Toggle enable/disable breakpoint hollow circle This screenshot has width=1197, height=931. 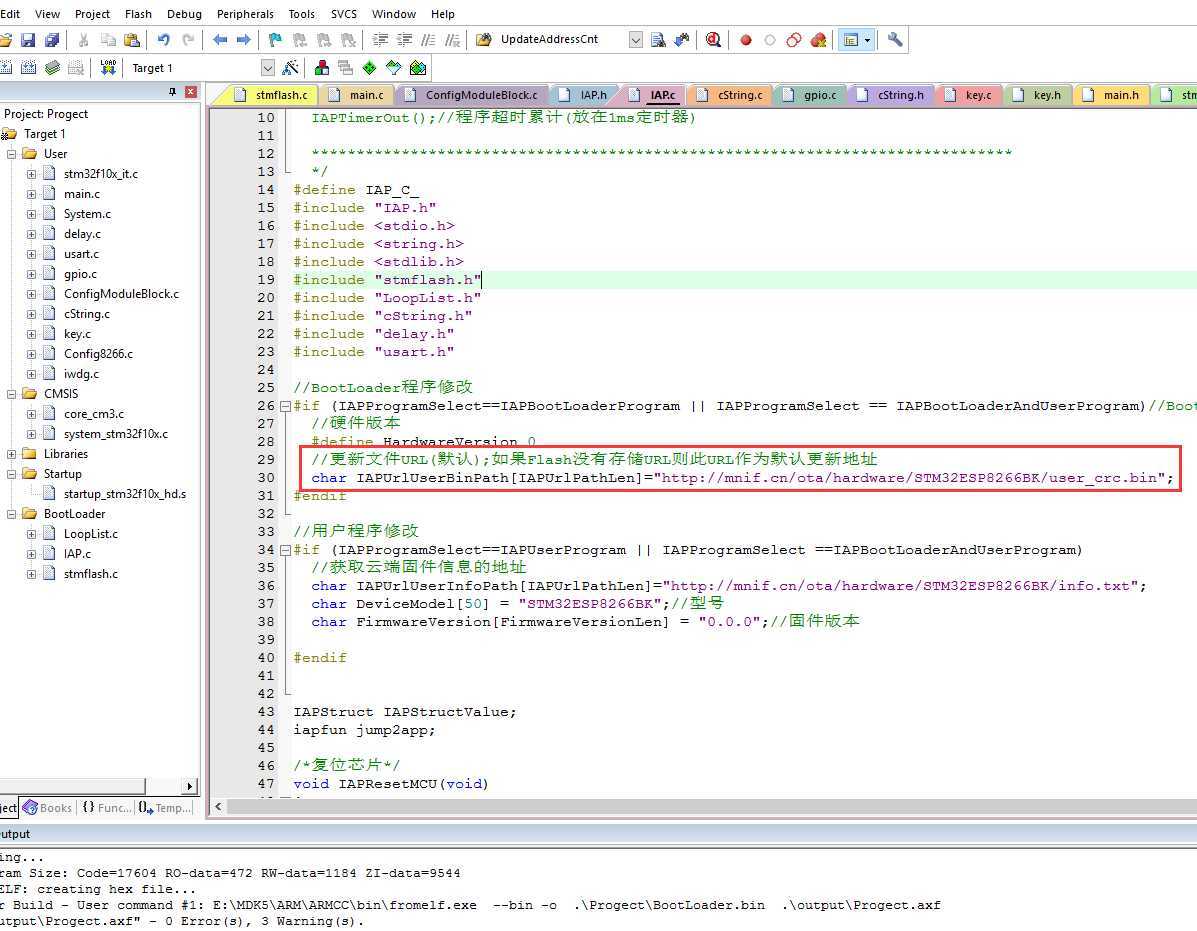[770, 40]
